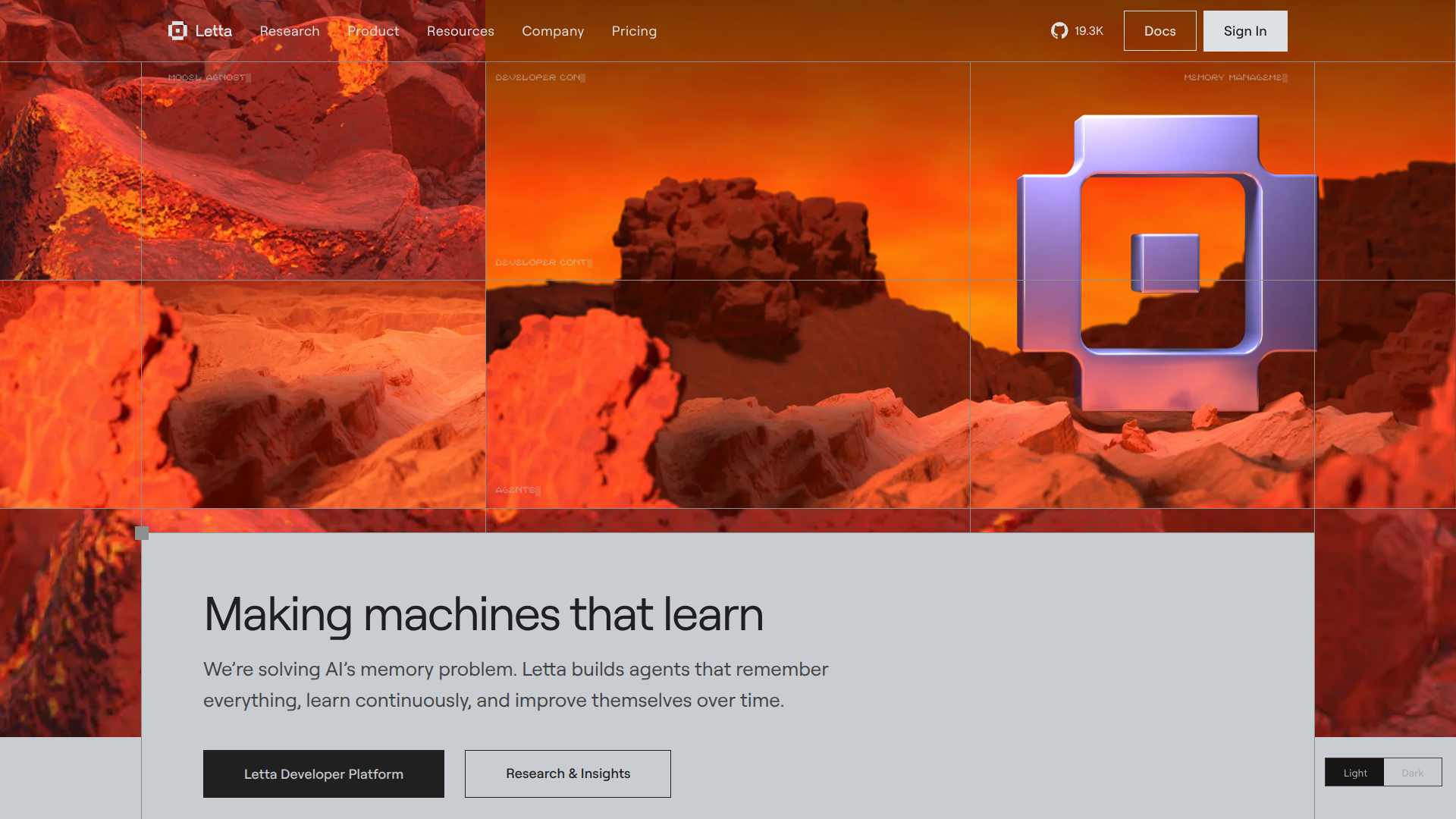1456x819 pixels.
Task: Expand the Resources navigation menu
Action: 460,31
